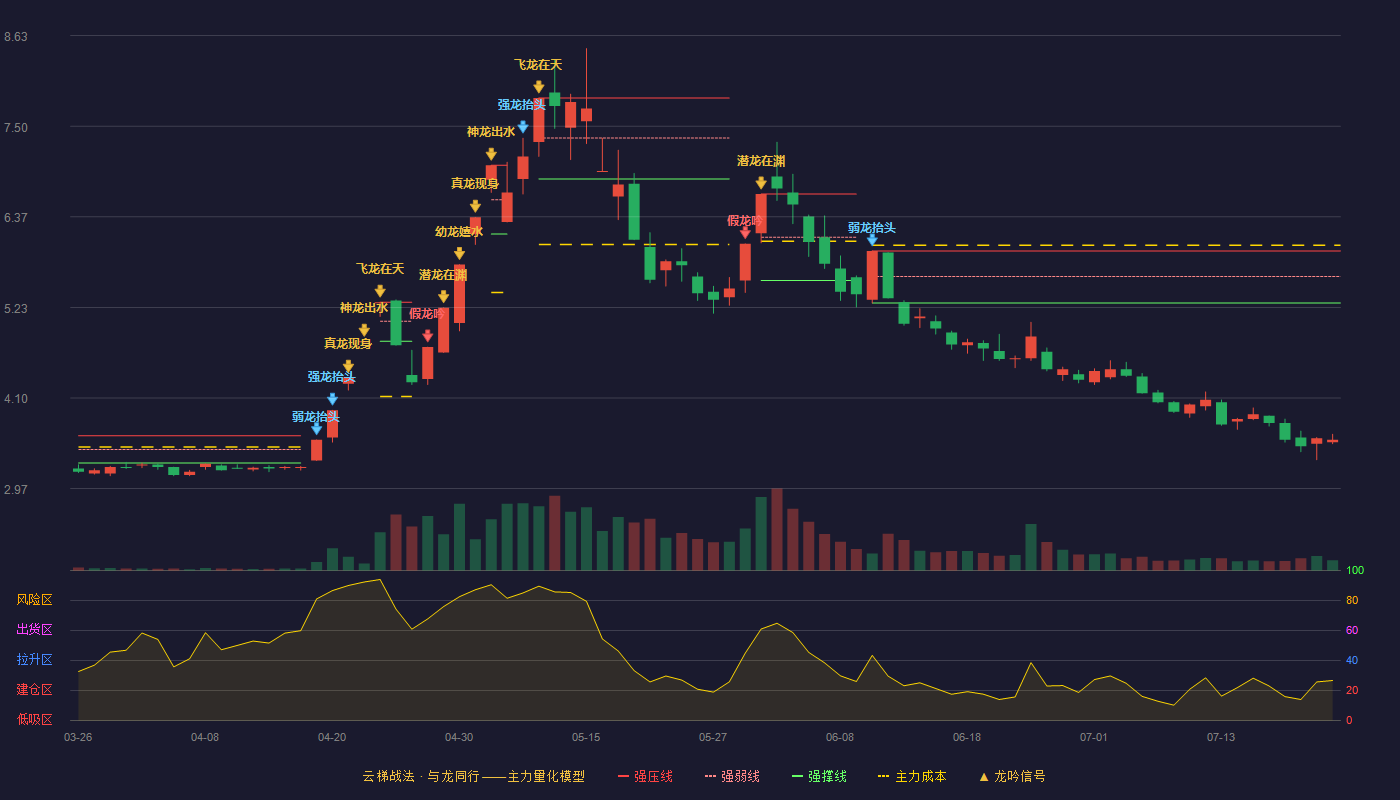Image resolution: width=1400 pixels, height=800 pixels.
Task: Click the 飞龙在天 arrow marker near the peak
Action: 538,87
